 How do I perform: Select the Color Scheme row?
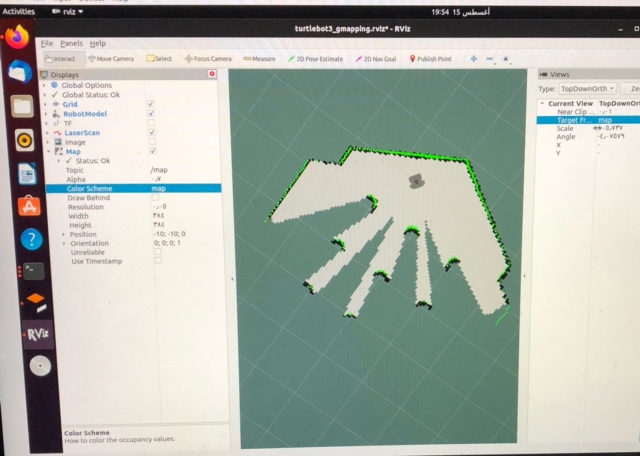click(133, 188)
